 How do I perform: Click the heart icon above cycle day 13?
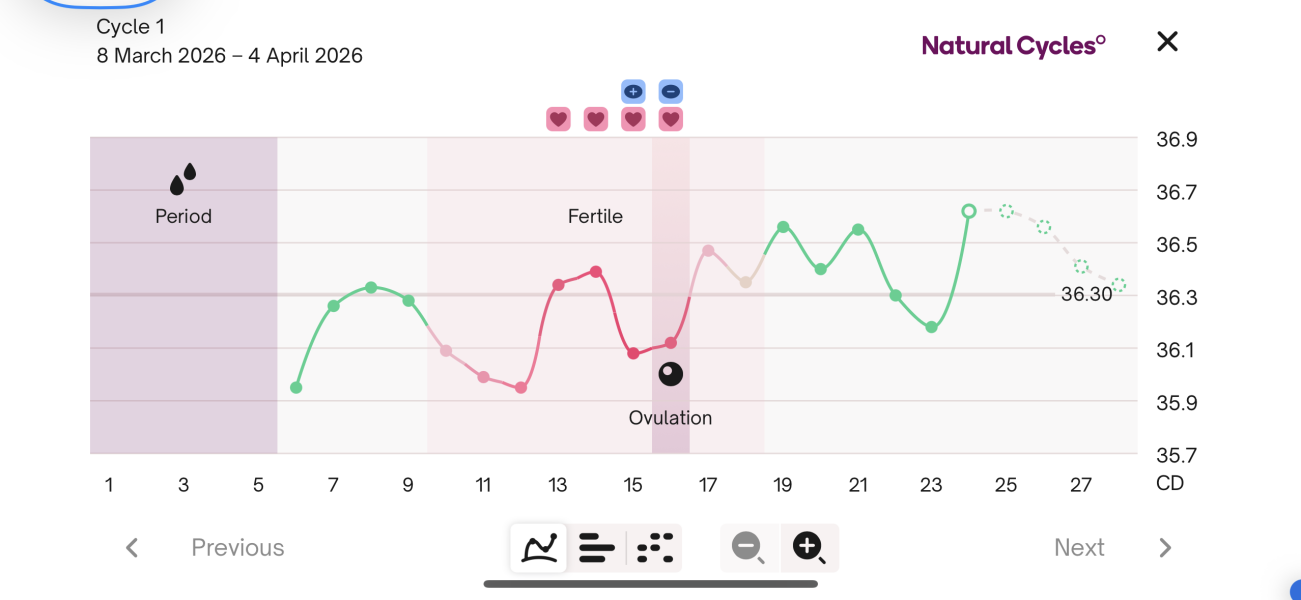[x=558, y=120]
